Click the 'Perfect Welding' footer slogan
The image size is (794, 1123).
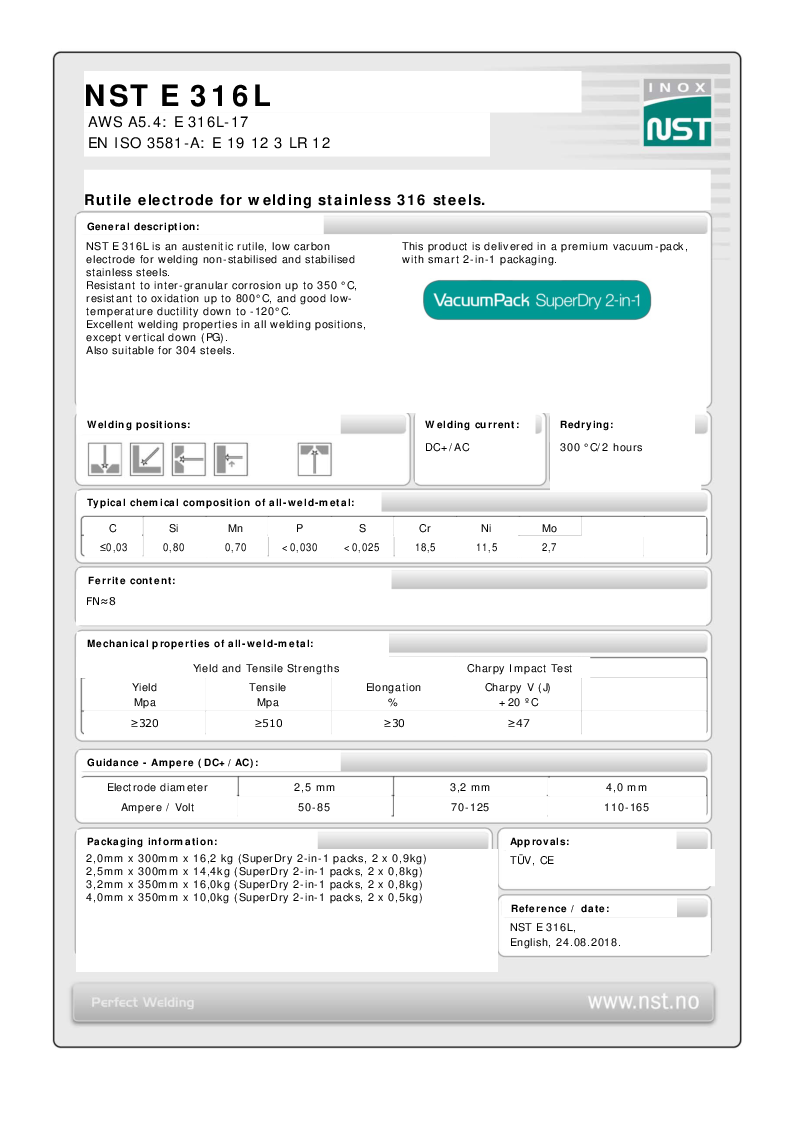coord(142,1003)
